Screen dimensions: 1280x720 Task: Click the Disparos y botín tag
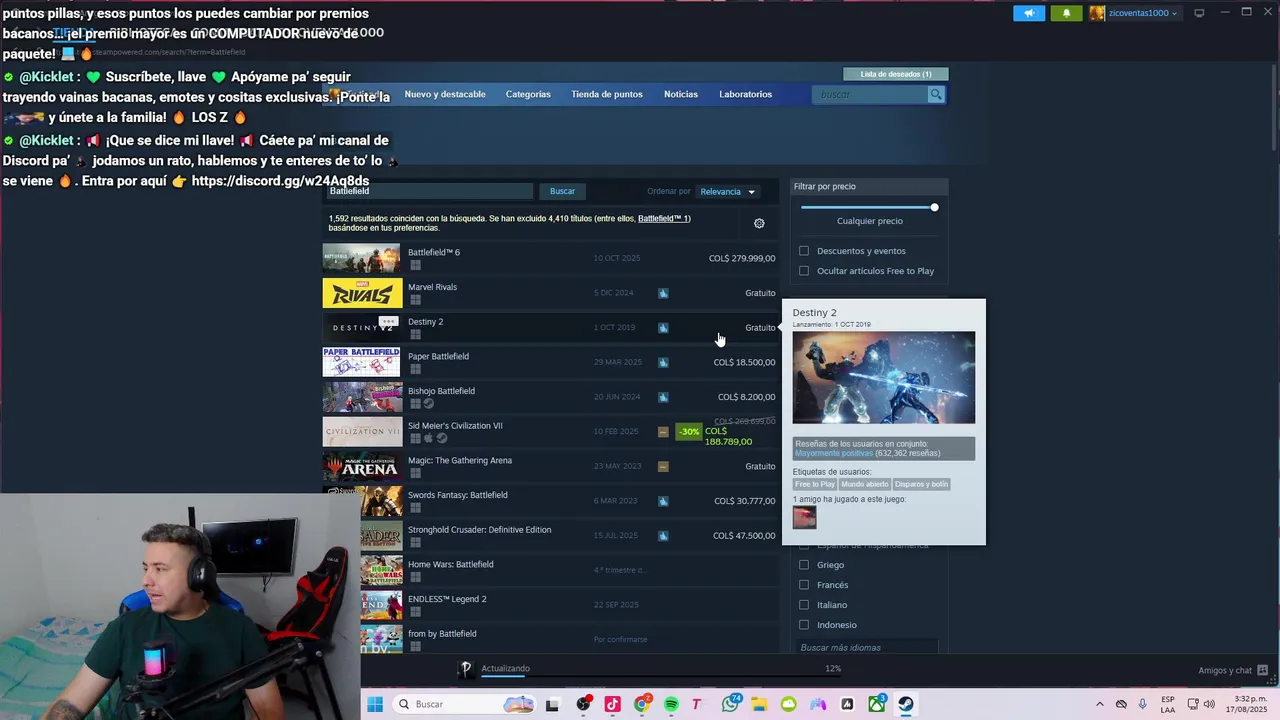tap(921, 484)
